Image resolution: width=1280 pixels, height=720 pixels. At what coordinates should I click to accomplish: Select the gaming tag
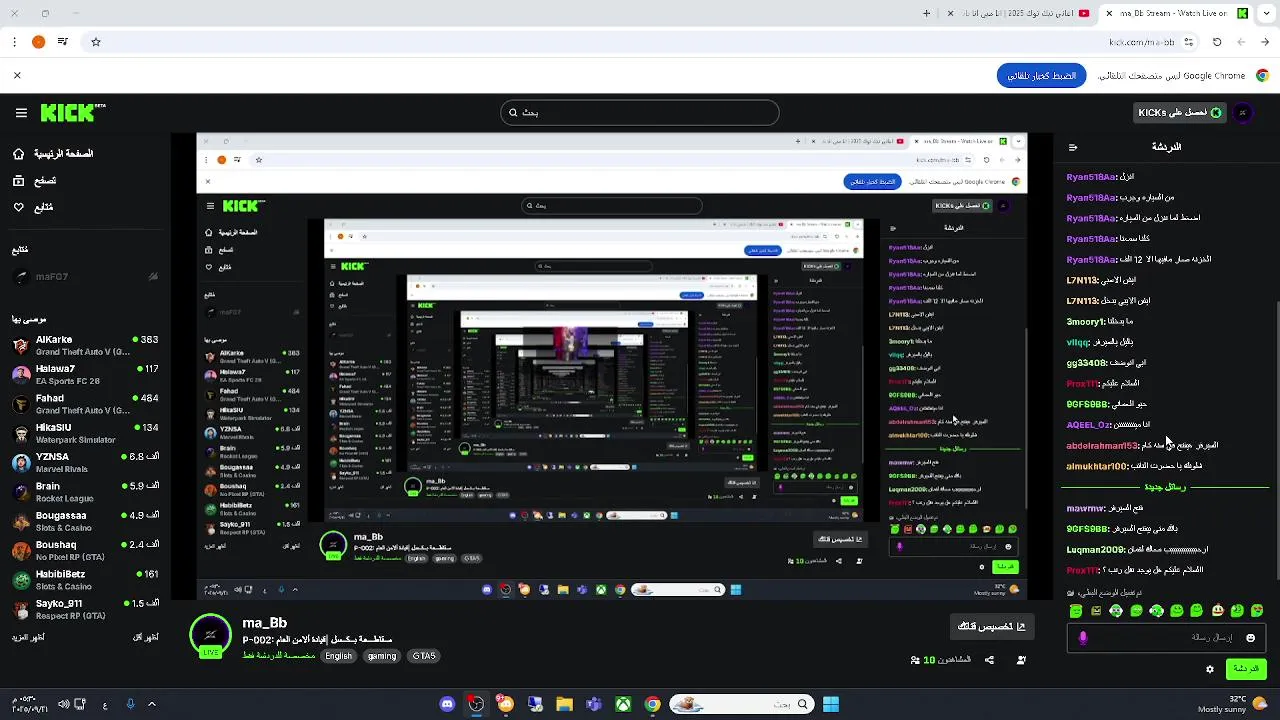click(382, 656)
